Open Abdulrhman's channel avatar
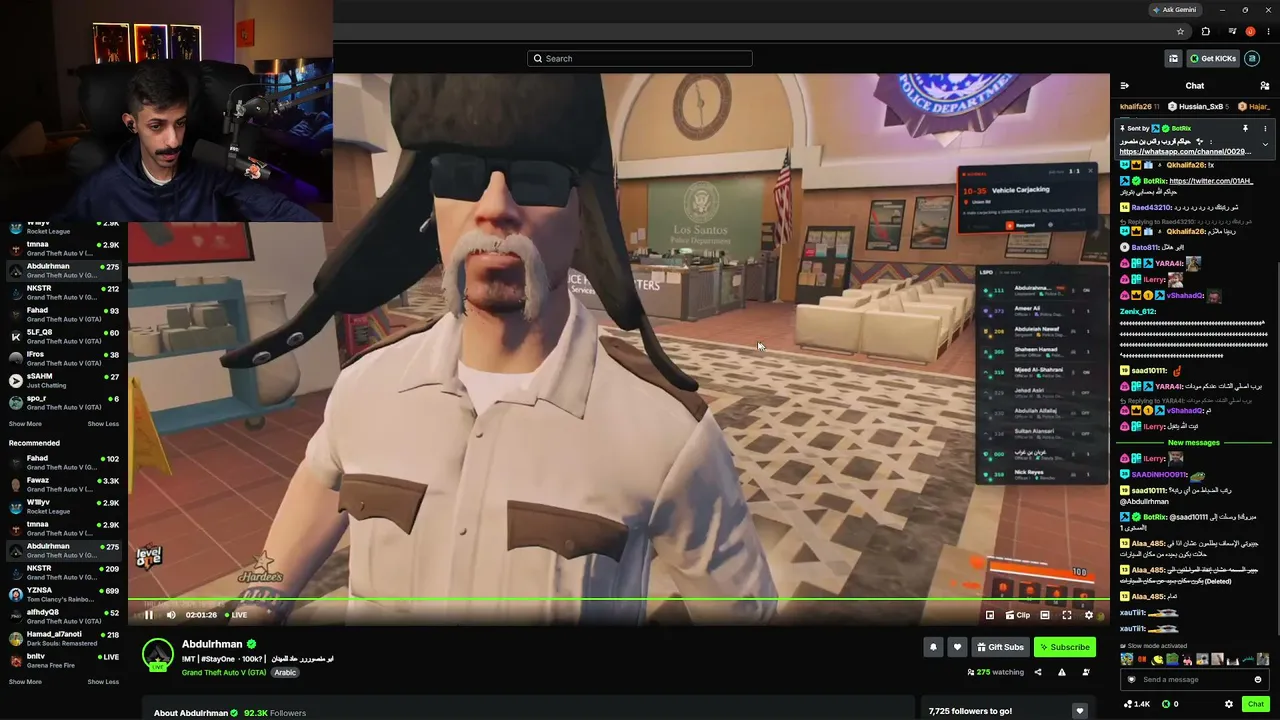Image resolution: width=1280 pixels, height=720 pixels. 158,654
